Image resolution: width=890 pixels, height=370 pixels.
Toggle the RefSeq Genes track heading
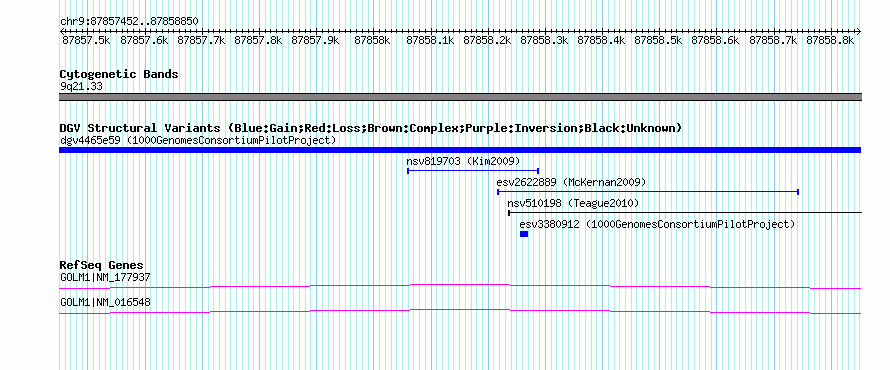pos(102,265)
